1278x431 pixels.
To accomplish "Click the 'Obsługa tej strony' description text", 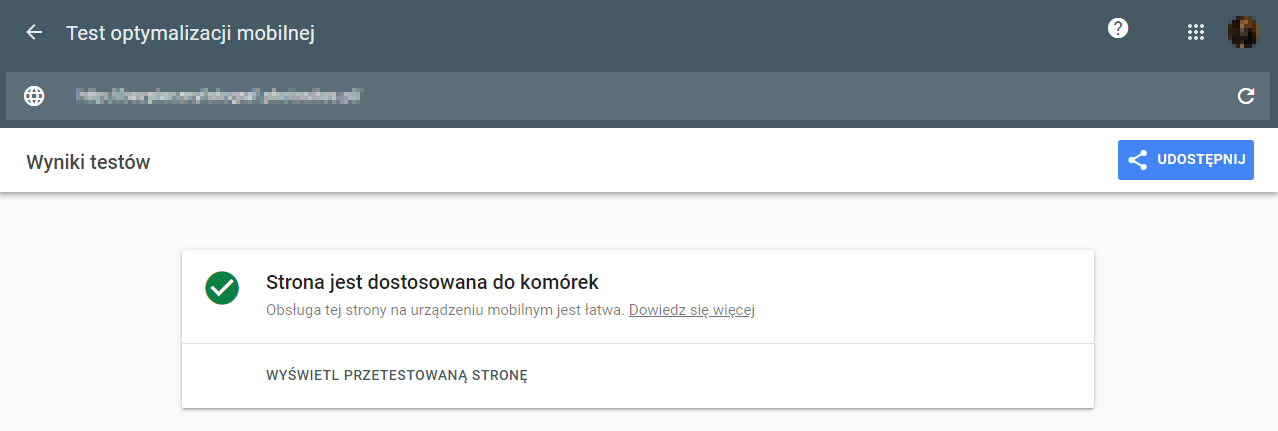I will click(445, 310).
